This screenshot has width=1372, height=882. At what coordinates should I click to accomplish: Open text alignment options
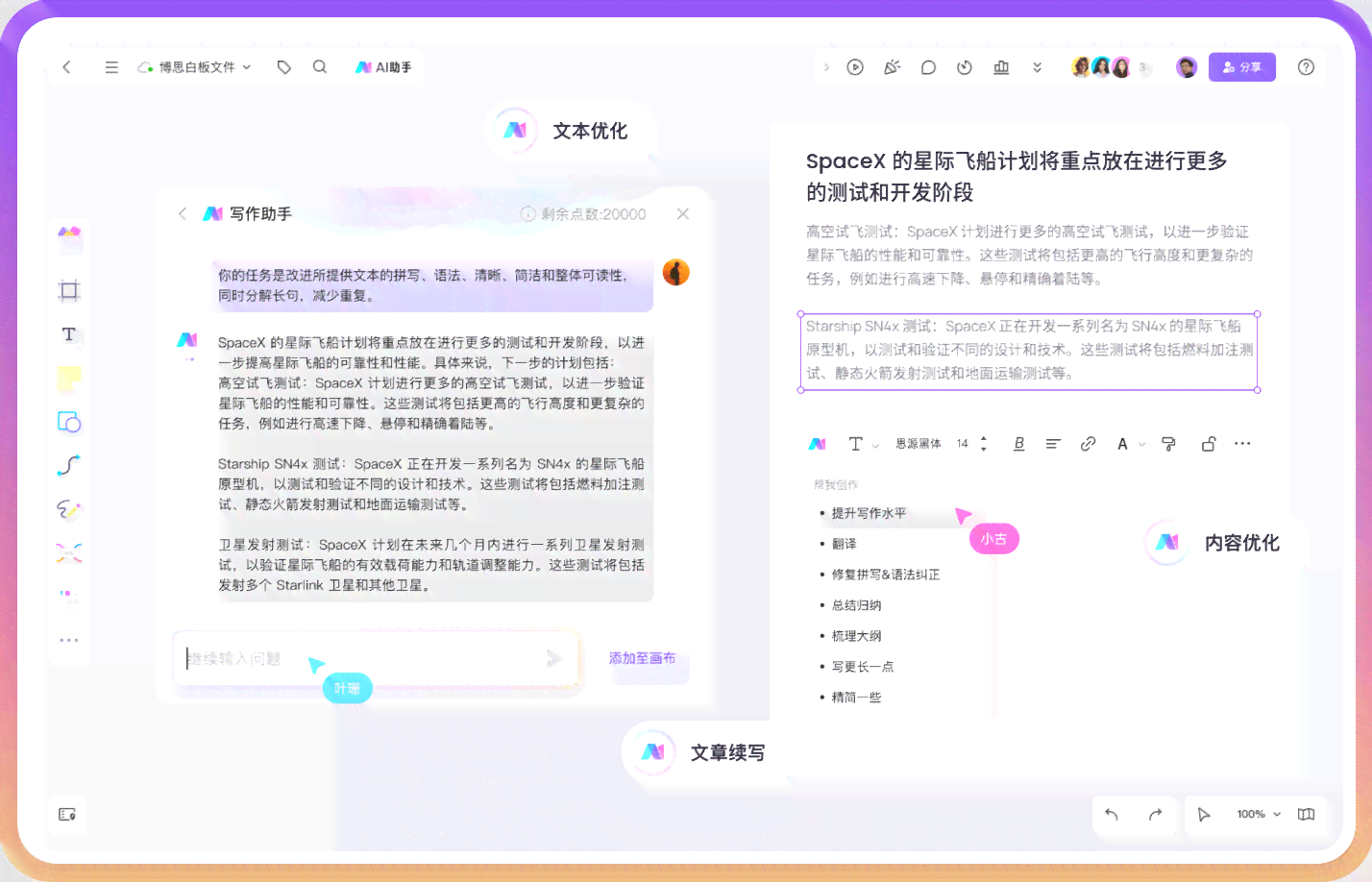click(1053, 444)
